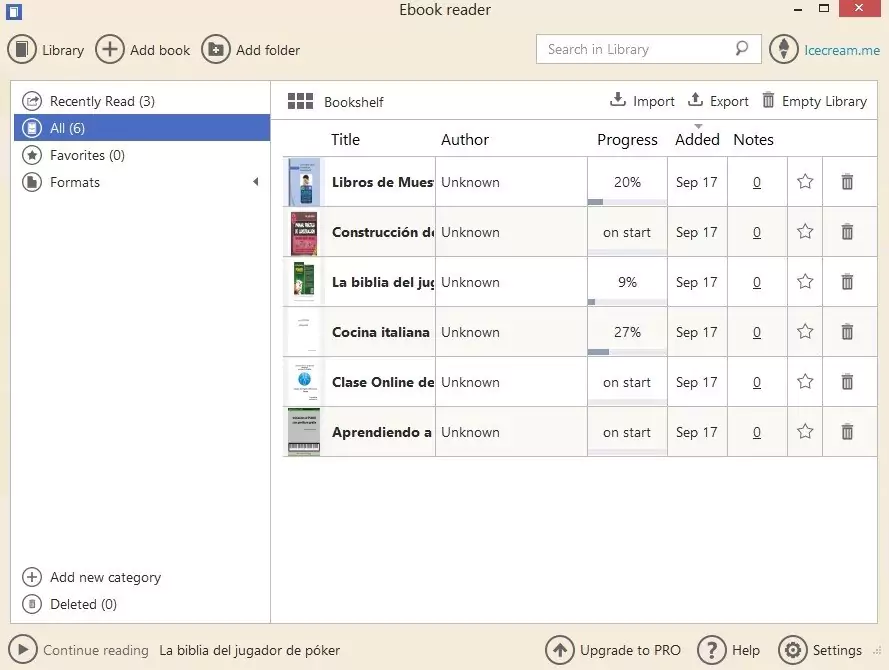Open the Add book dialog
The width and height of the screenshot is (889, 670).
pyautogui.click(x=143, y=49)
